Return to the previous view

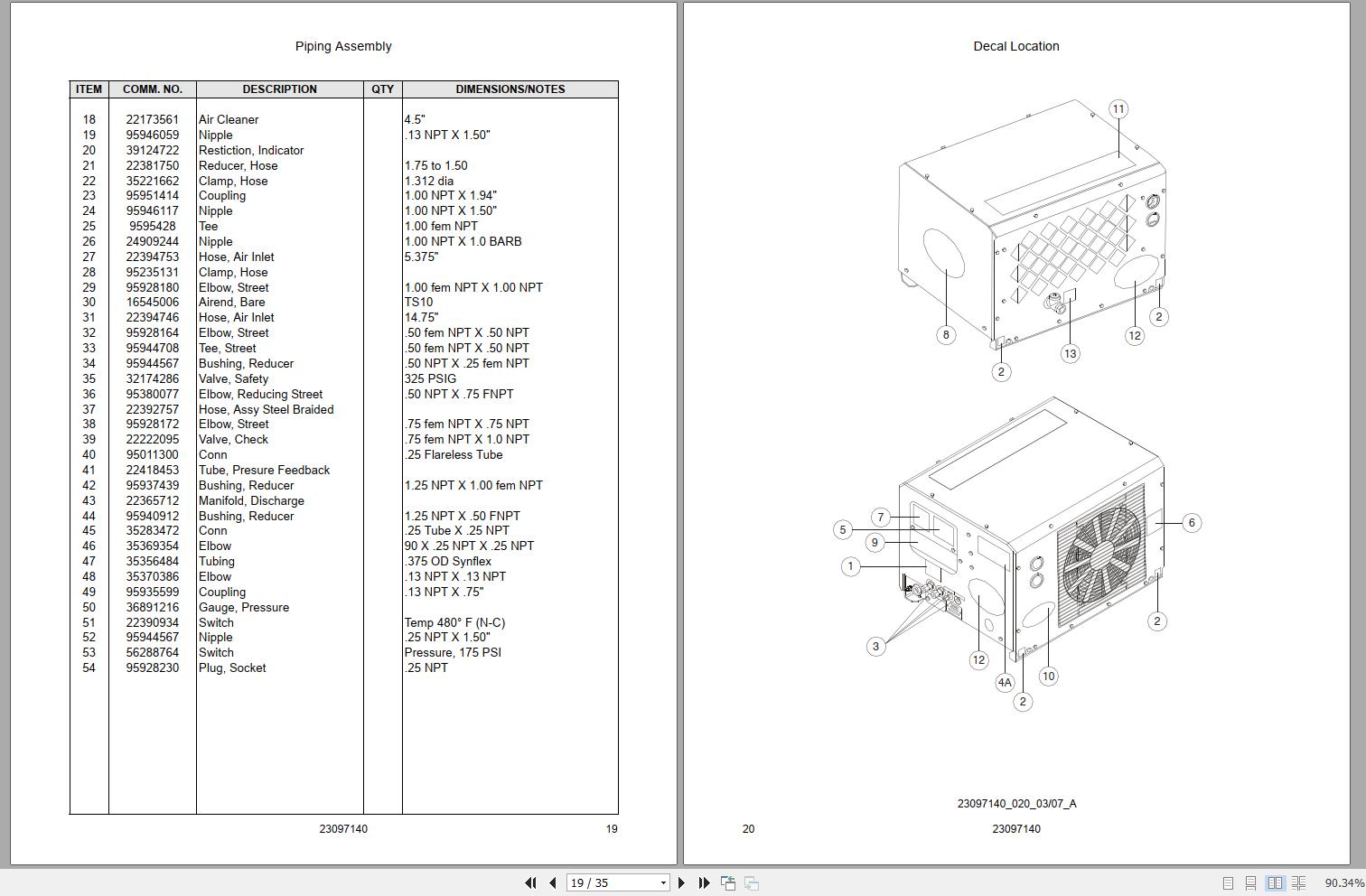pyautogui.click(x=728, y=882)
